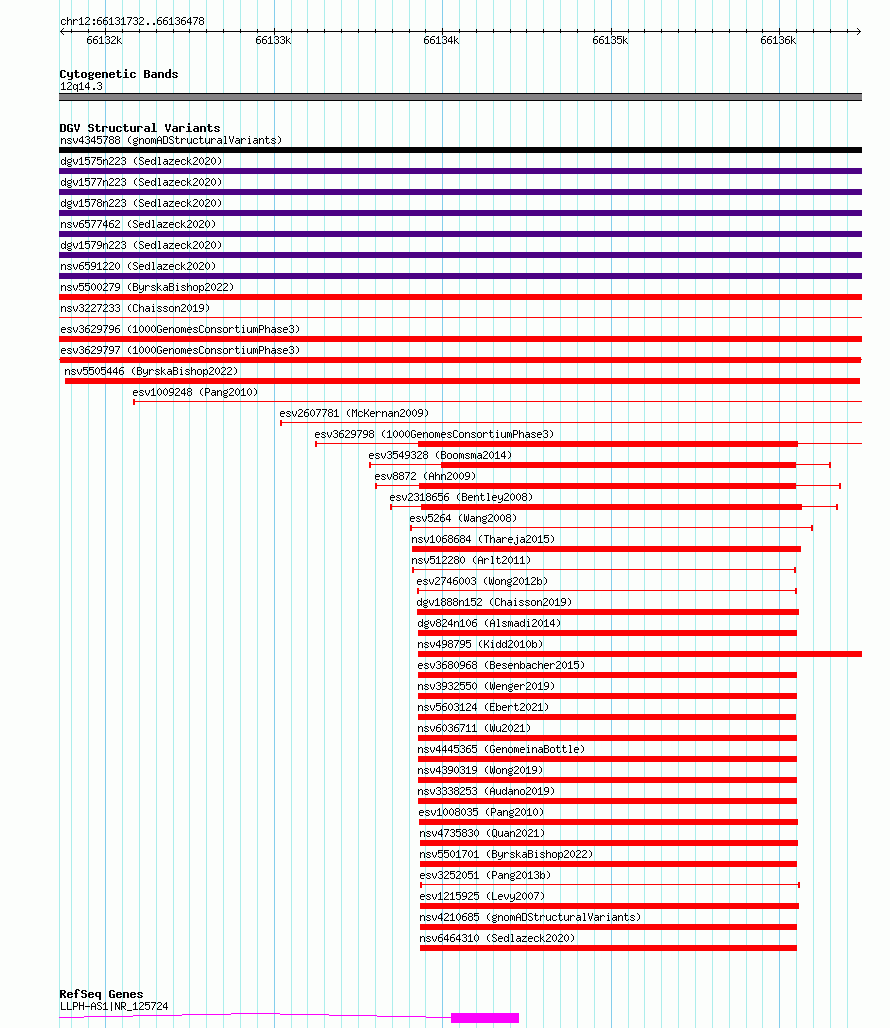Click the black nsv4345788 variant bar

pyautogui.click(x=460, y=150)
